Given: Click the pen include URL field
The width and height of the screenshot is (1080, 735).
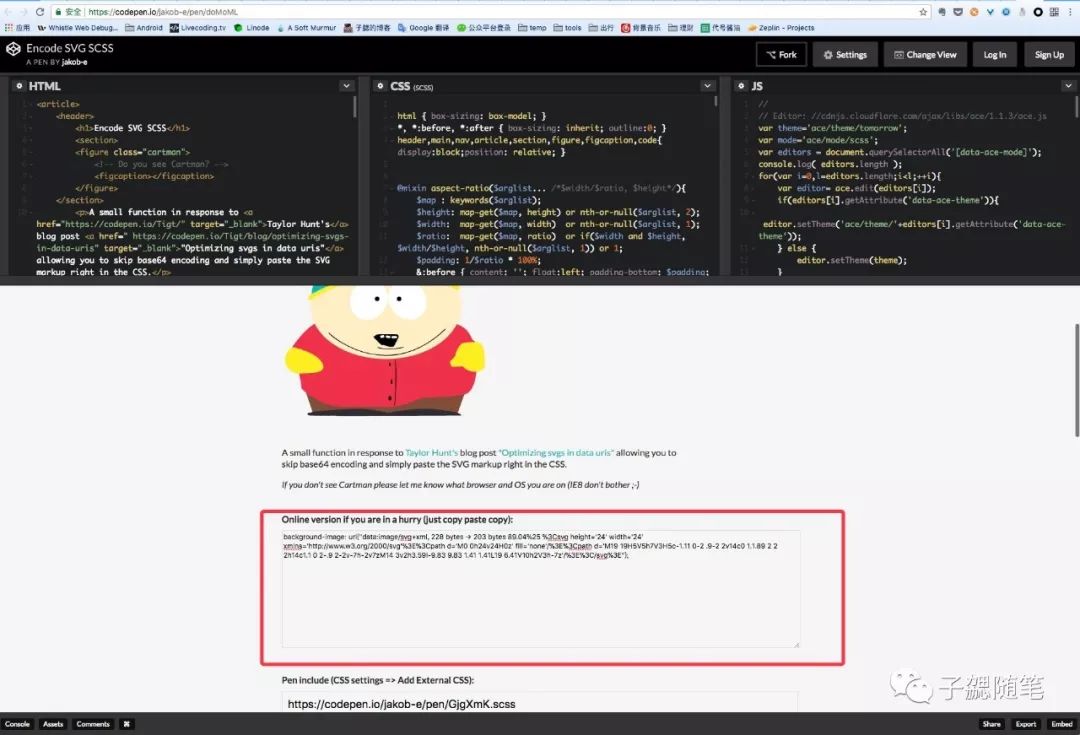Looking at the screenshot, I should [540, 703].
